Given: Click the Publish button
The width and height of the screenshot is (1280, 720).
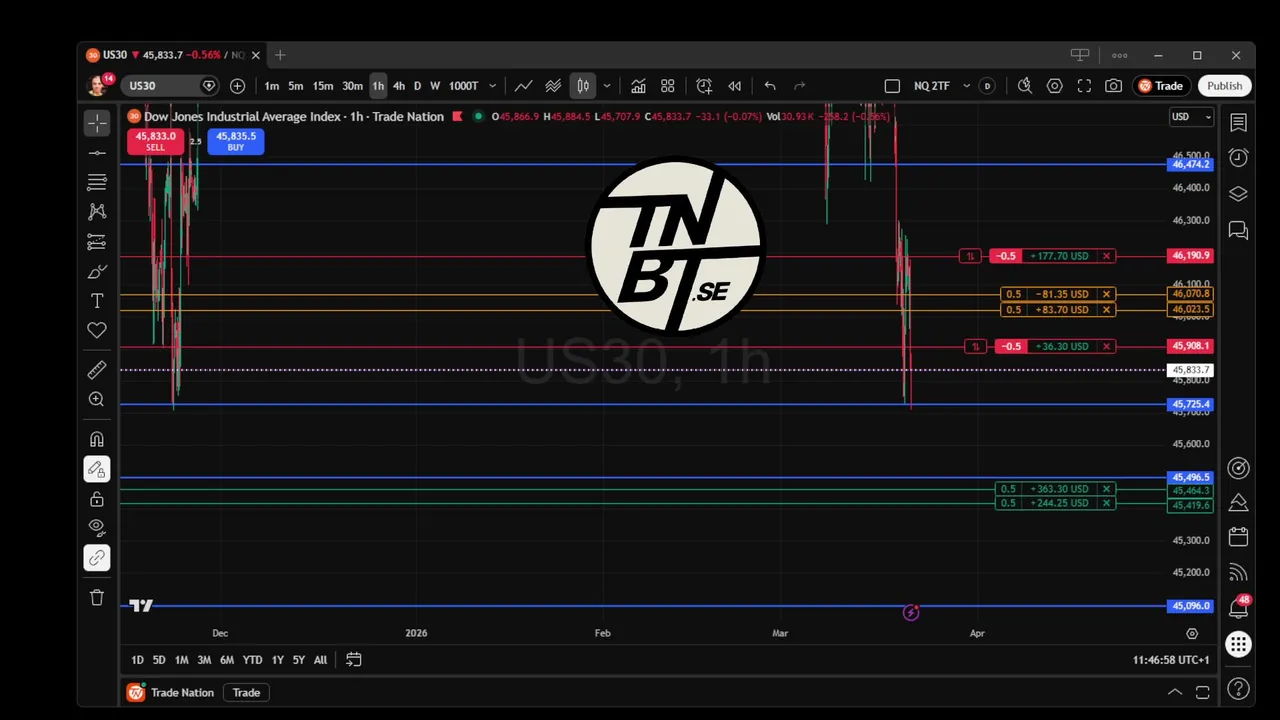Looking at the screenshot, I should tap(1224, 86).
